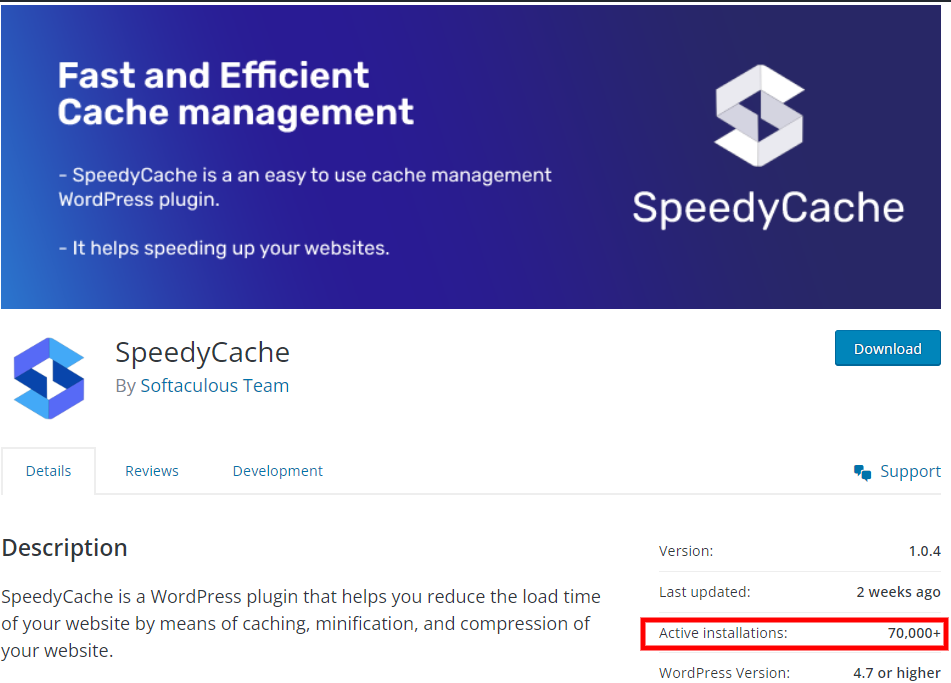
Task: Switch to the Development tab
Action: coord(278,471)
